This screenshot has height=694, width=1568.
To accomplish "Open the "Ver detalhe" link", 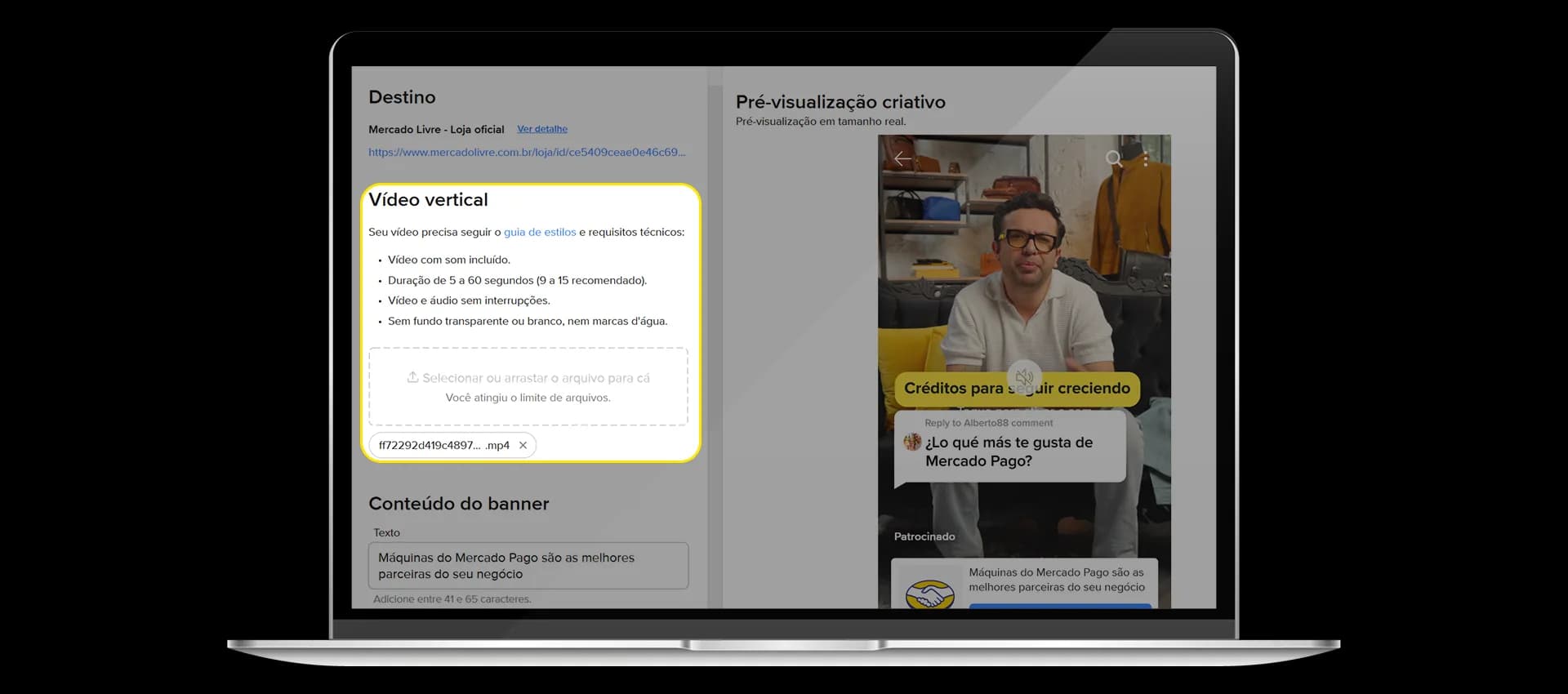I will click(x=542, y=129).
